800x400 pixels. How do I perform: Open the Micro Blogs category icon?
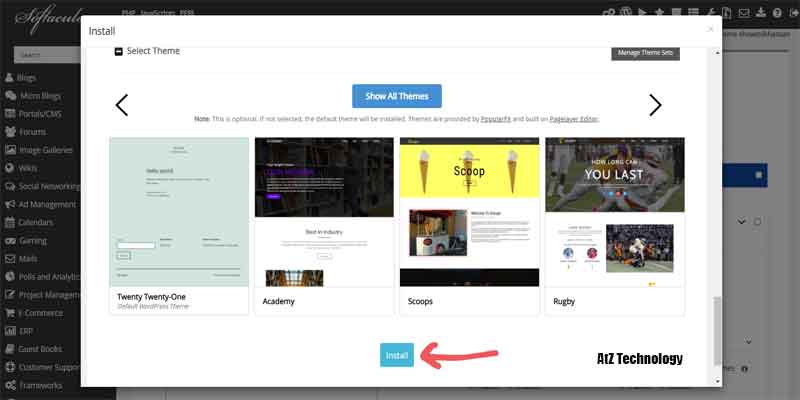point(10,96)
